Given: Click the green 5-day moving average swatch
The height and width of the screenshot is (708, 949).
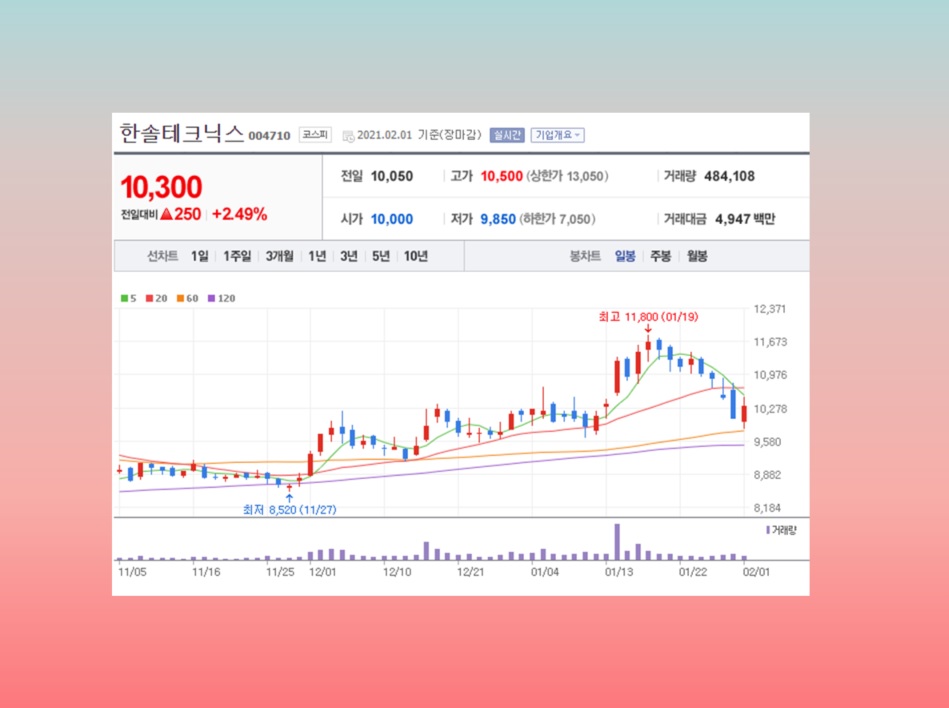Looking at the screenshot, I should point(124,298).
